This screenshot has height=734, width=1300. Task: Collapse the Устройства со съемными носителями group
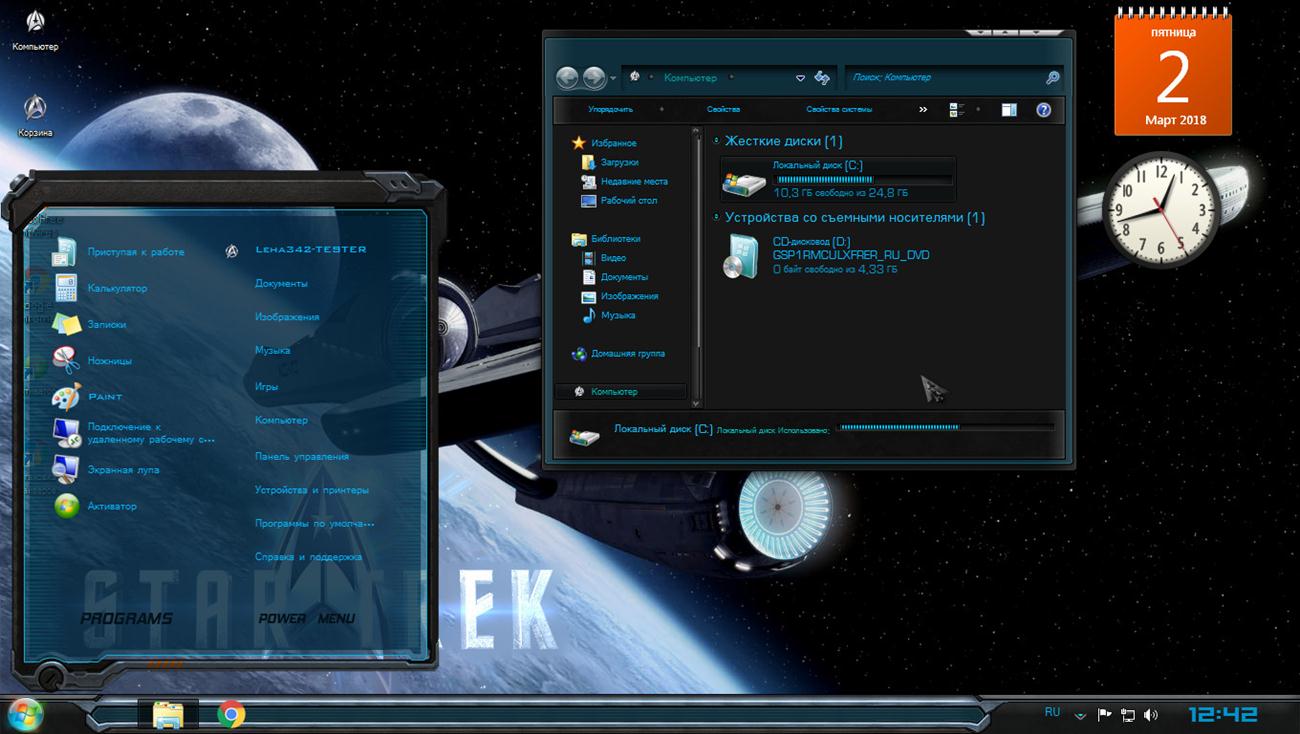point(716,217)
